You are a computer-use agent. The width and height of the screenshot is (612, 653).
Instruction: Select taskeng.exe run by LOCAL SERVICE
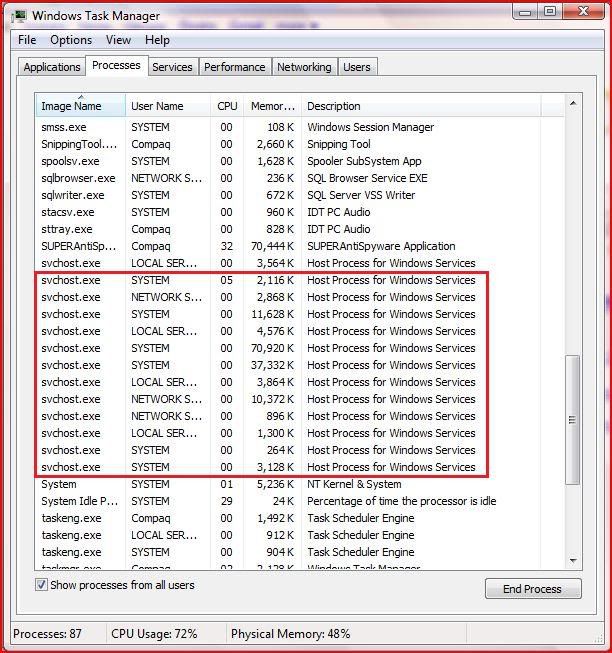(x=300, y=535)
